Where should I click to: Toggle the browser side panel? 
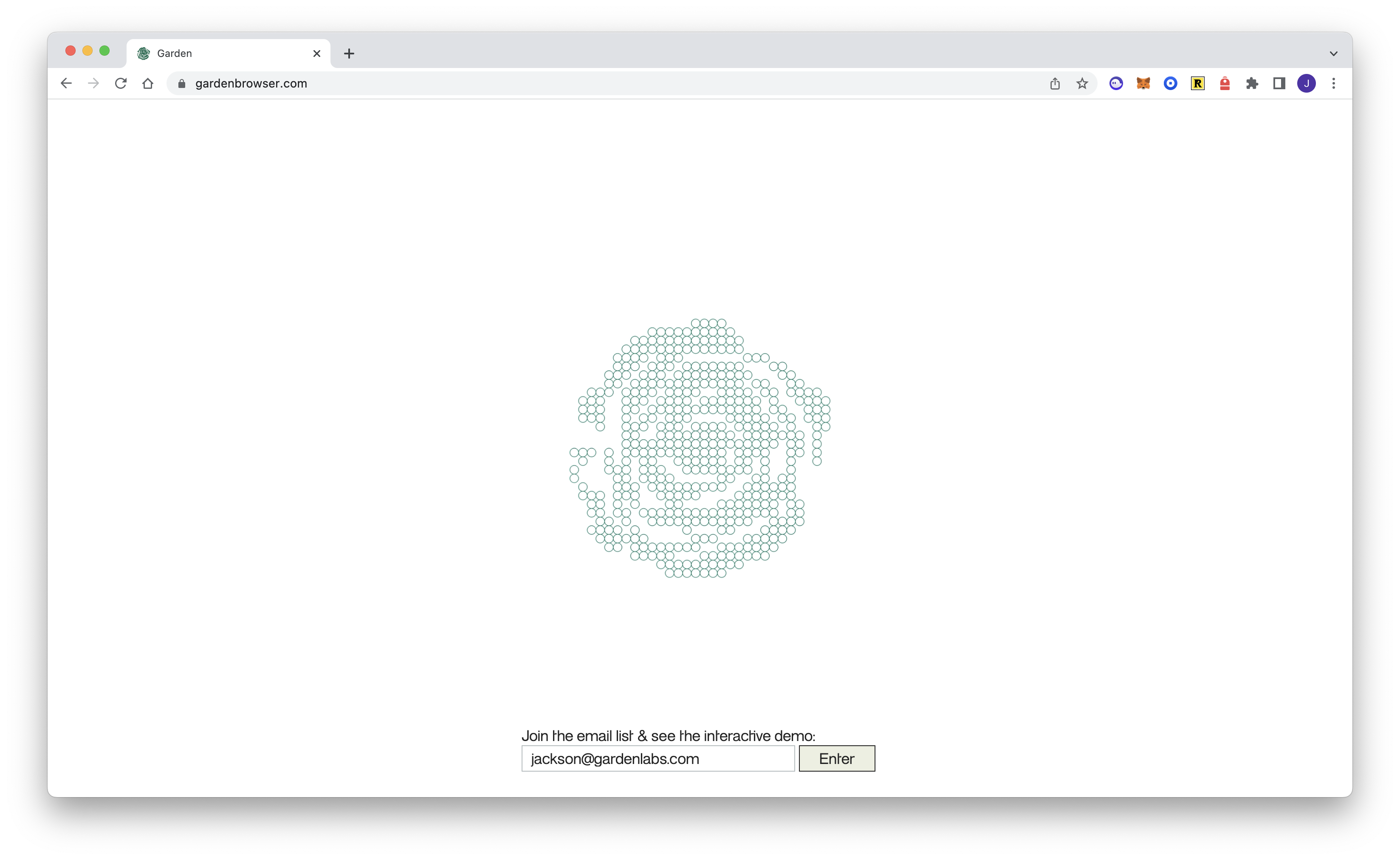1279,84
